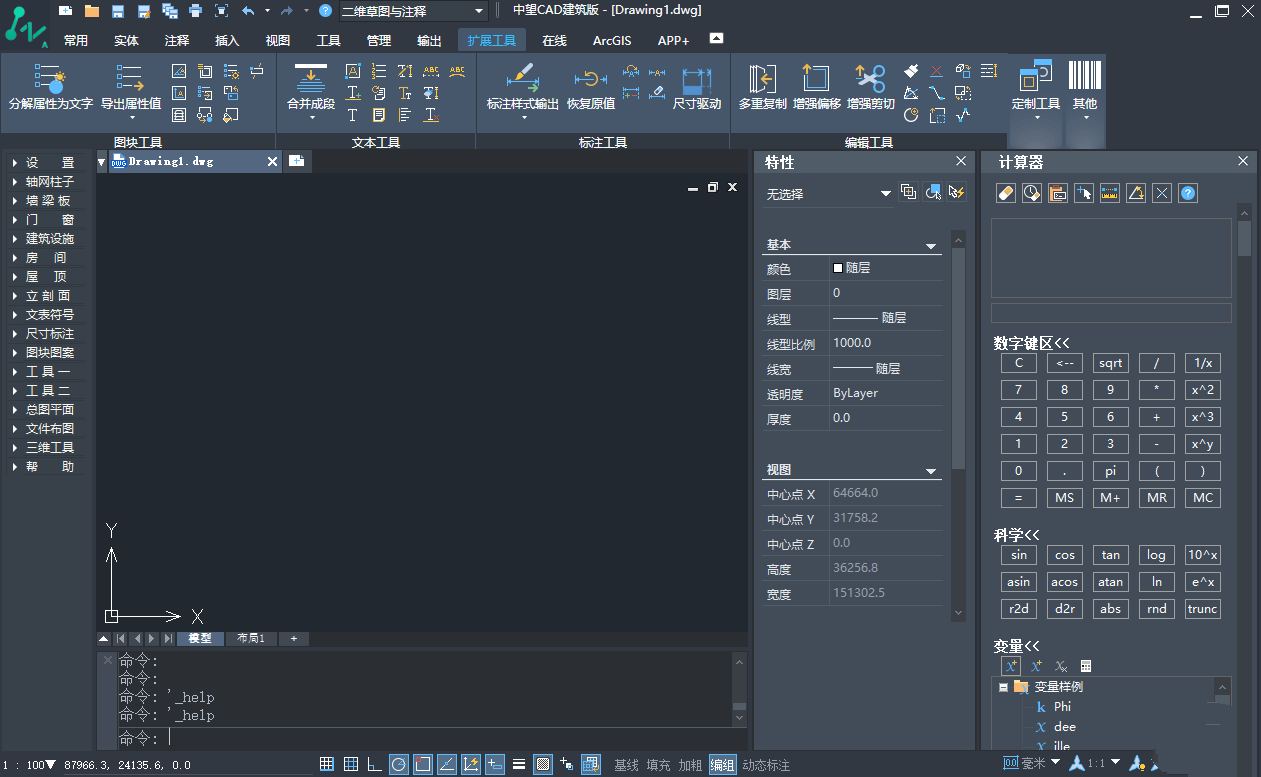Click the 增强偏移 offset tool

pos(816,80)
